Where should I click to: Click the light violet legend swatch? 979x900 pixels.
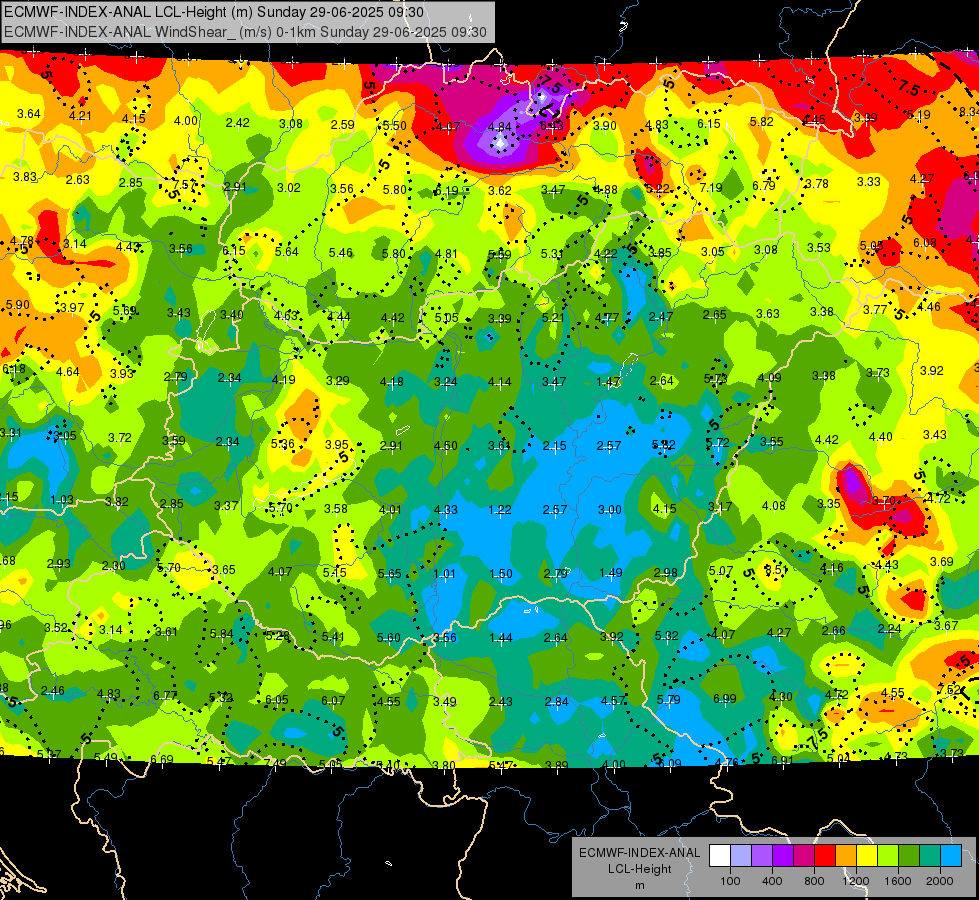tap(762, 856)
